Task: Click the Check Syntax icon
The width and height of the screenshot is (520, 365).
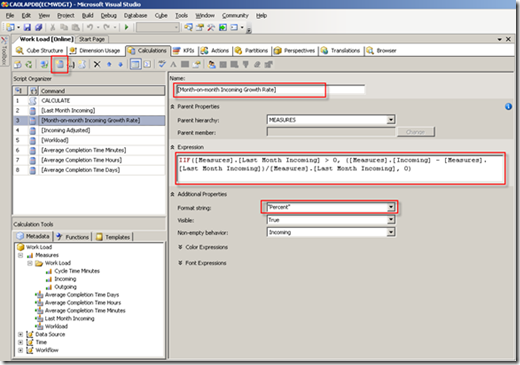Action: coord(162,64)
